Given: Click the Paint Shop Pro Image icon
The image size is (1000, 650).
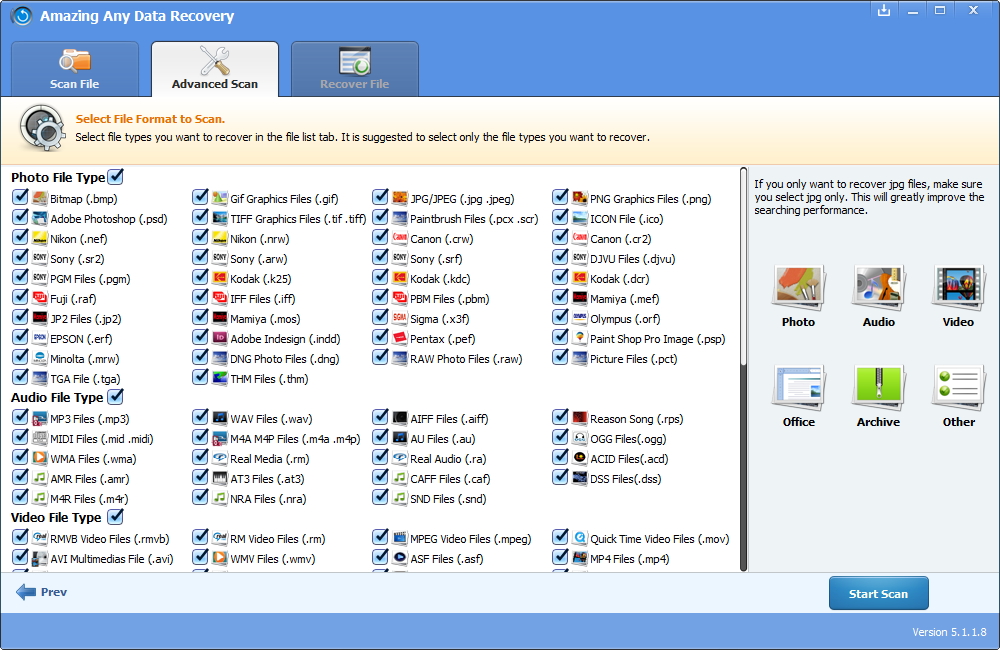Looking at the screenshot, I should (580, 338).
